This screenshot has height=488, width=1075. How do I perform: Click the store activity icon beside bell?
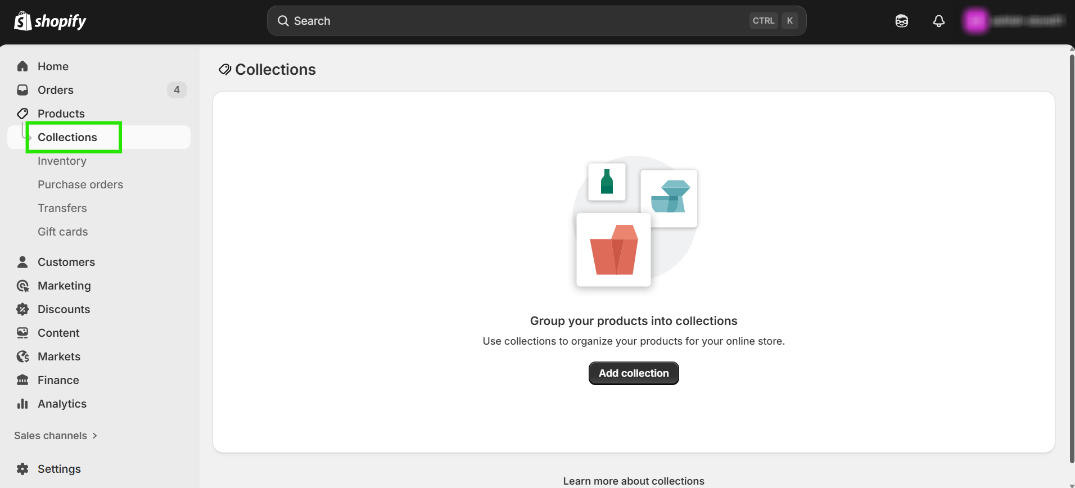(x=902, y=21)
